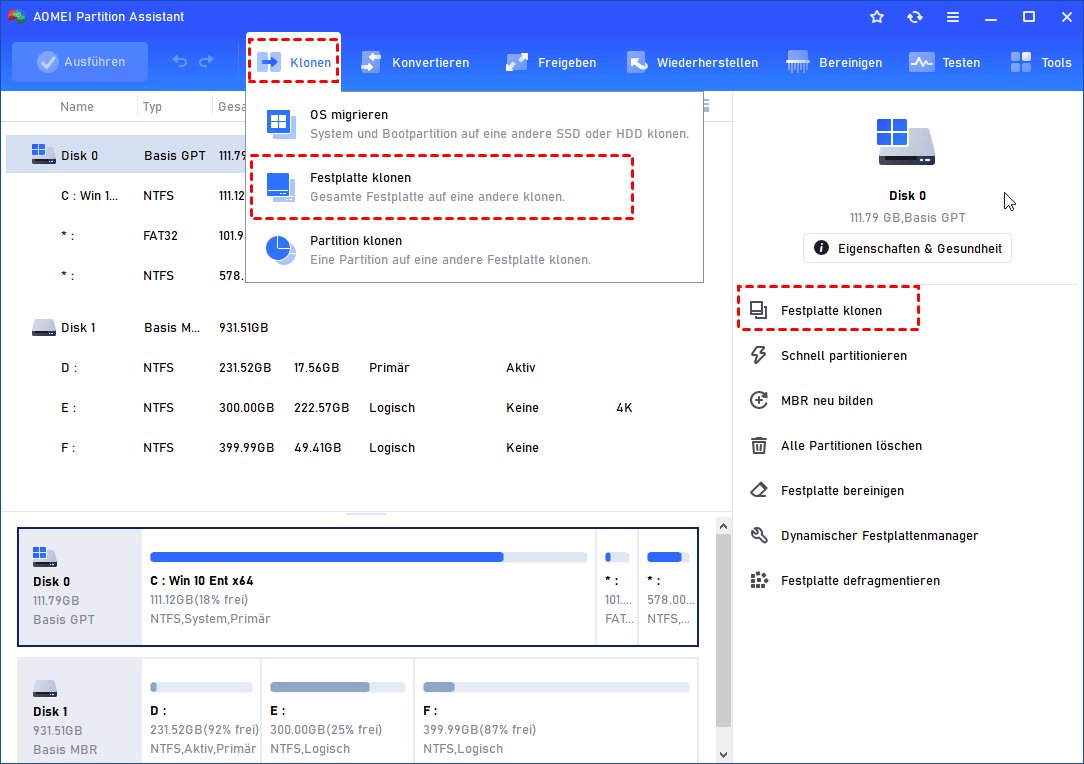
Task: Click the FAT partition block in Disk 0 map
Action: [617, 586]
